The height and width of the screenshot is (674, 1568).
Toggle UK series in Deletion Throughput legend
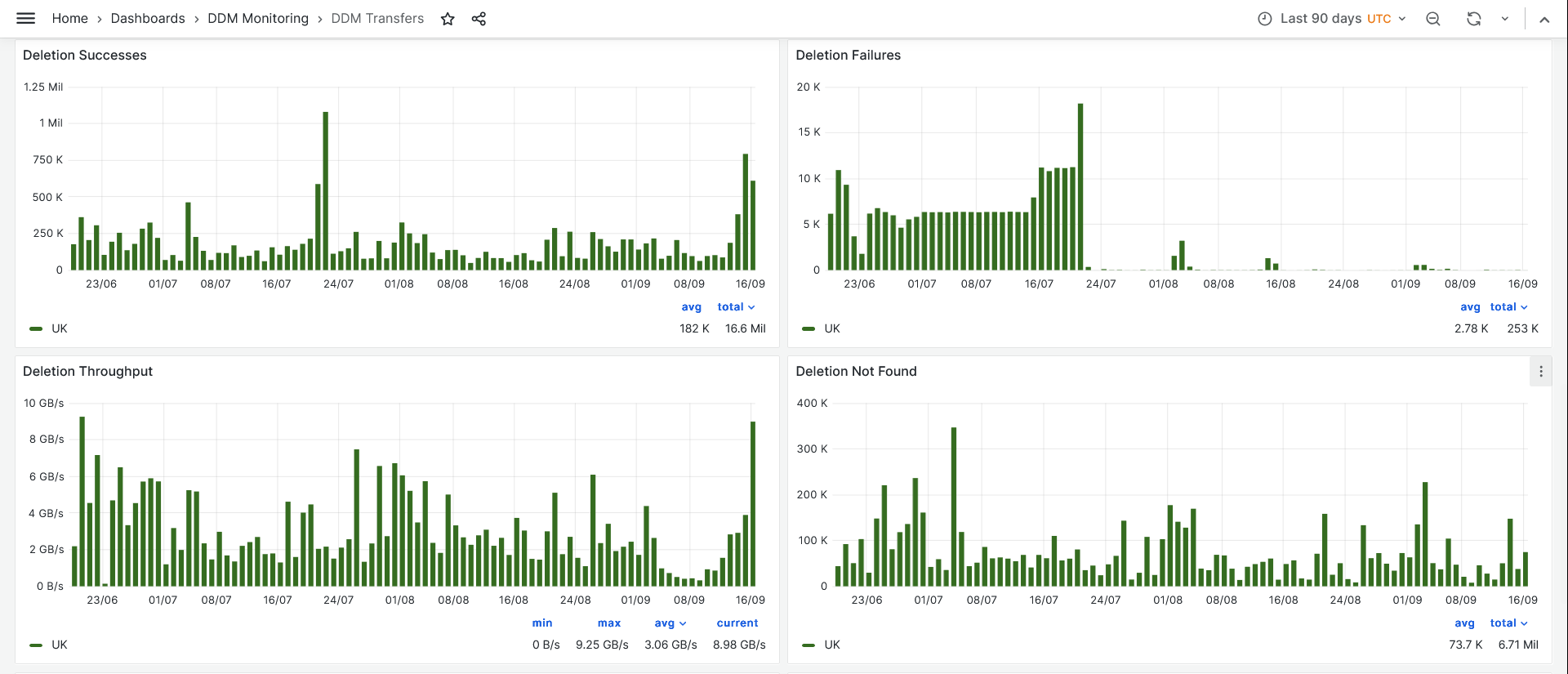(x=60, y=645)
